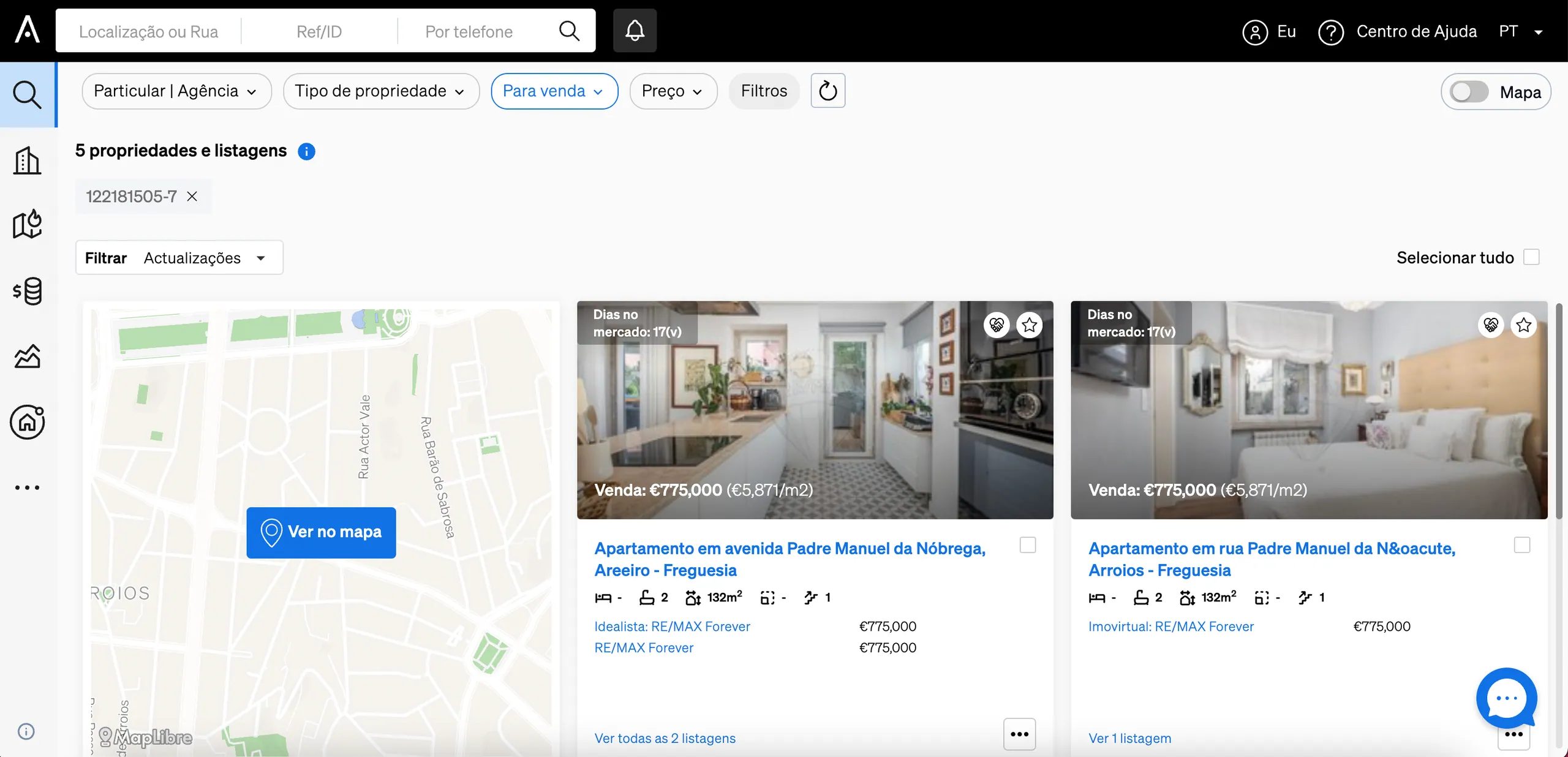Open Centro de Ajuda help icon

[1330, 32]
